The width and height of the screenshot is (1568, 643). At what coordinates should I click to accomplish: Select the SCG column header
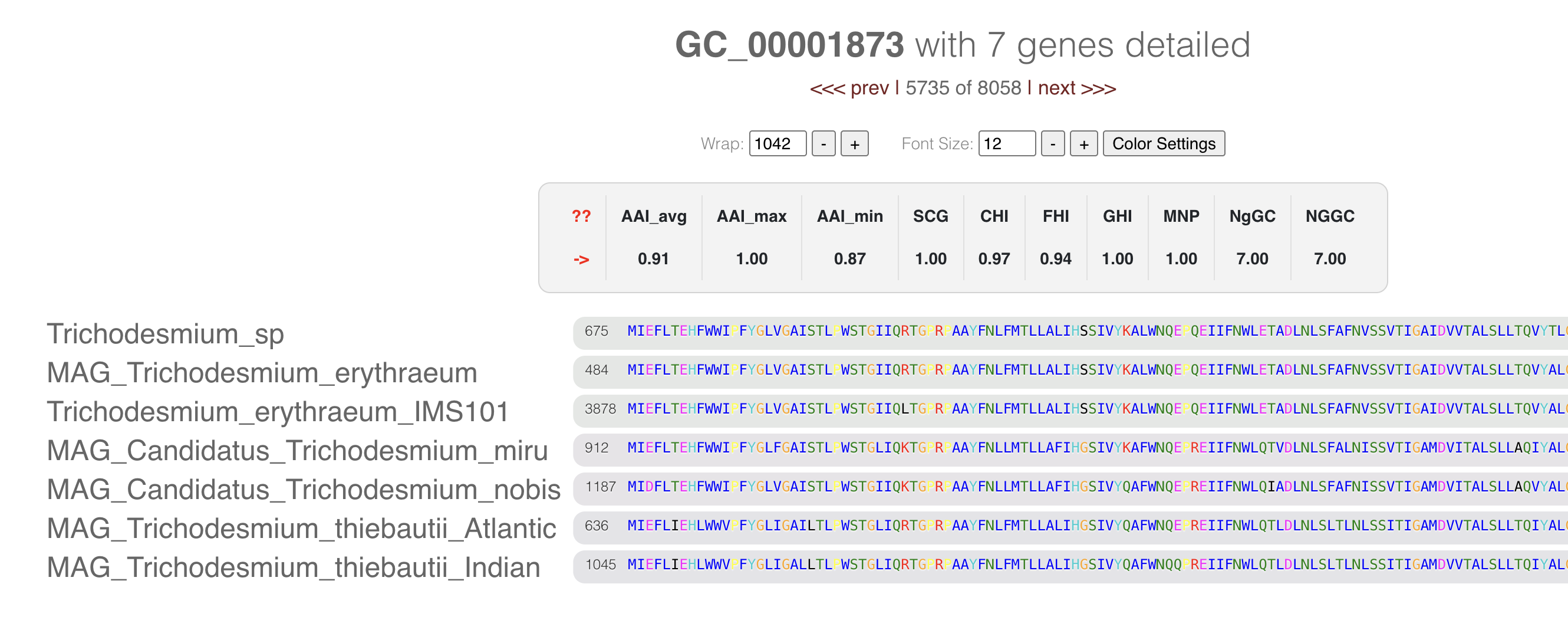(x=930, y=216)
